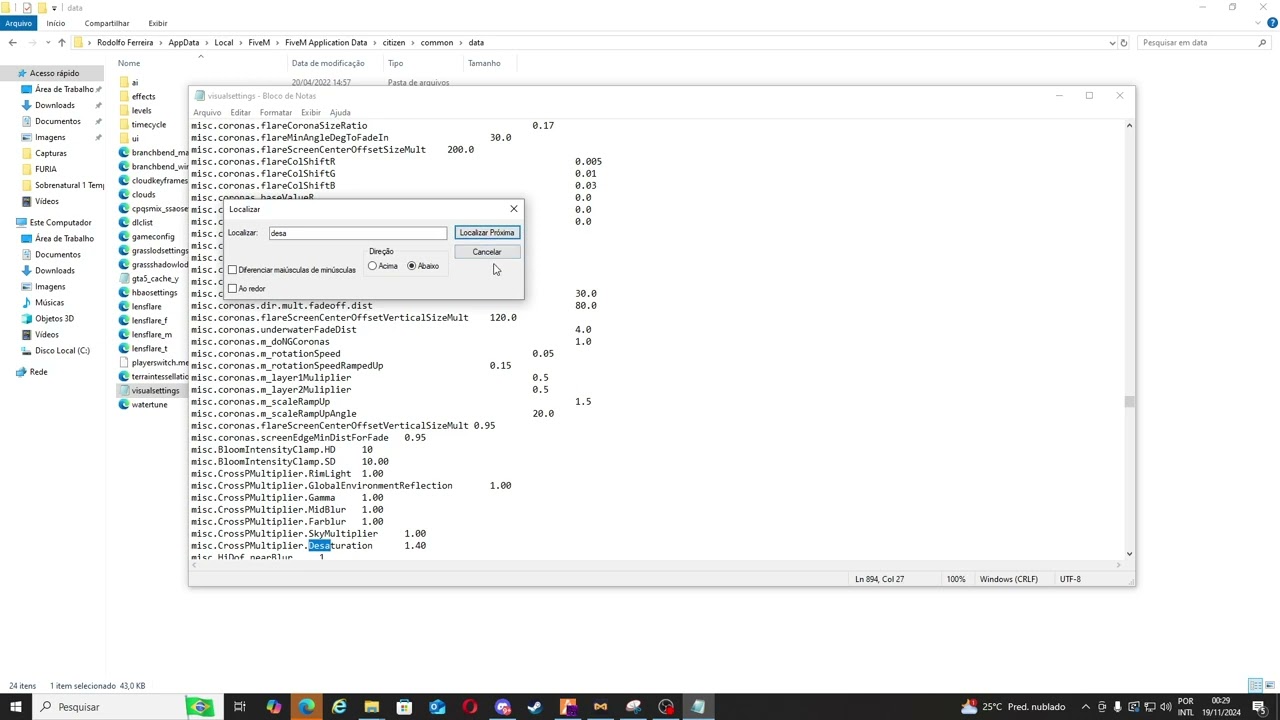
Task: Open Downloads under Acesso rápido
Action: click(55, 105)
